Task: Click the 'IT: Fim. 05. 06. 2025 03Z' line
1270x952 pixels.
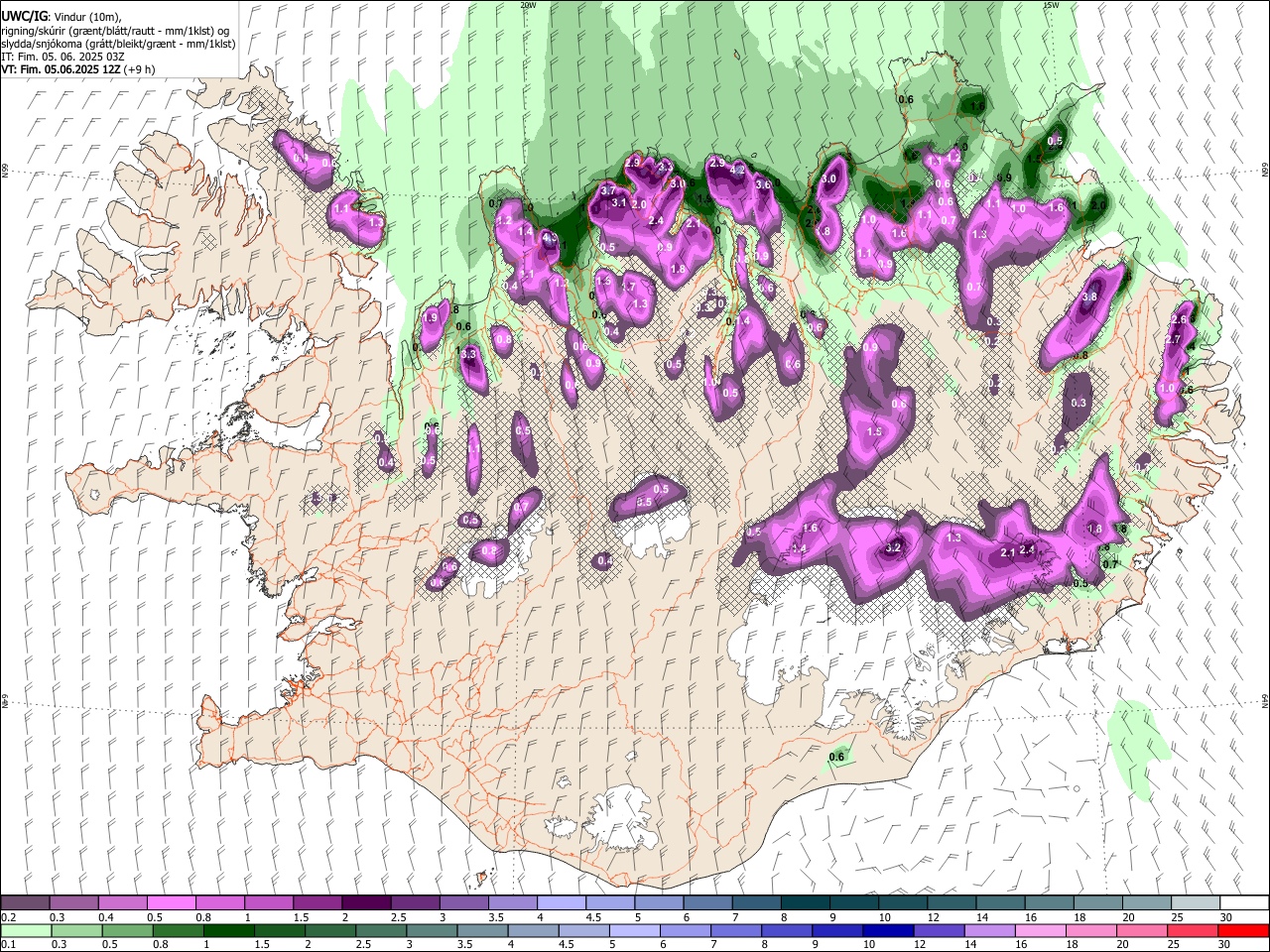Action: [x=63, y=58]
